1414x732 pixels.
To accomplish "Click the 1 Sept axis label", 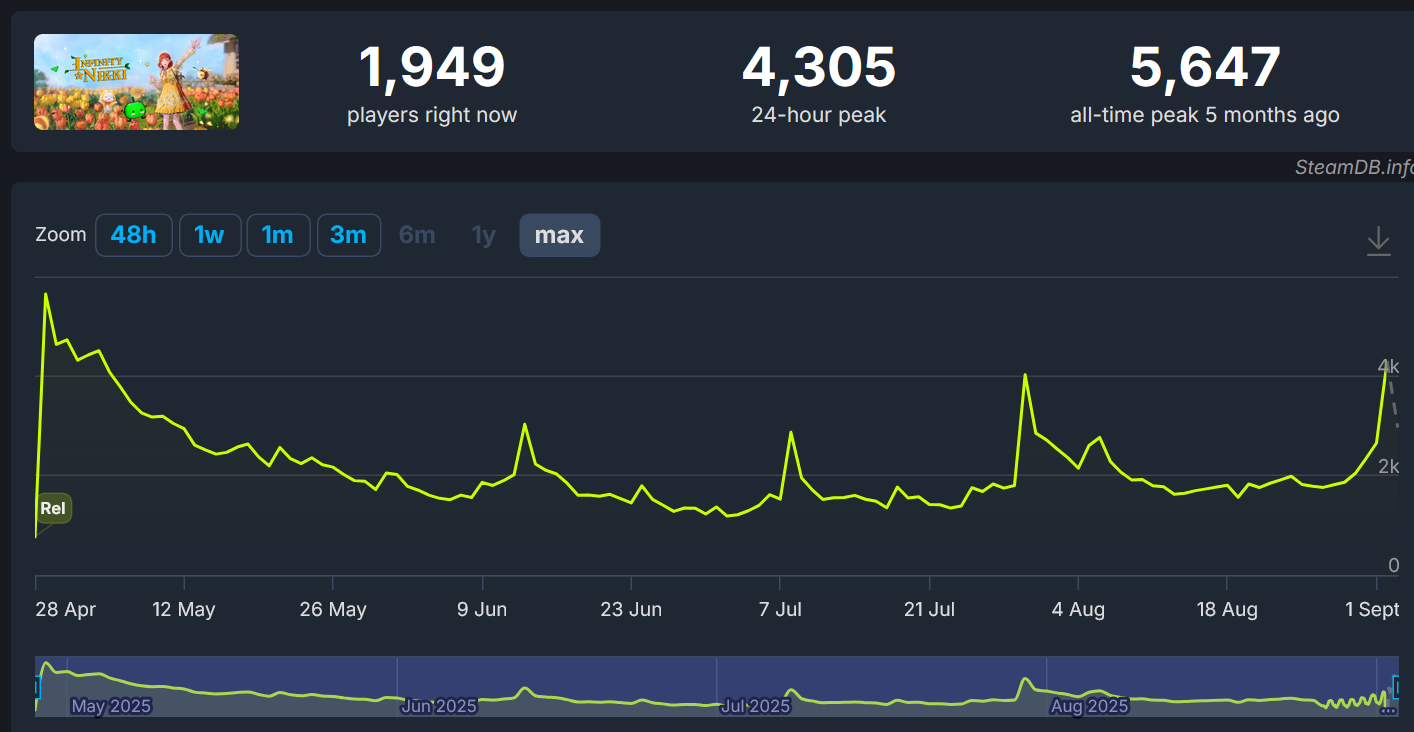I will point(1372,609).
